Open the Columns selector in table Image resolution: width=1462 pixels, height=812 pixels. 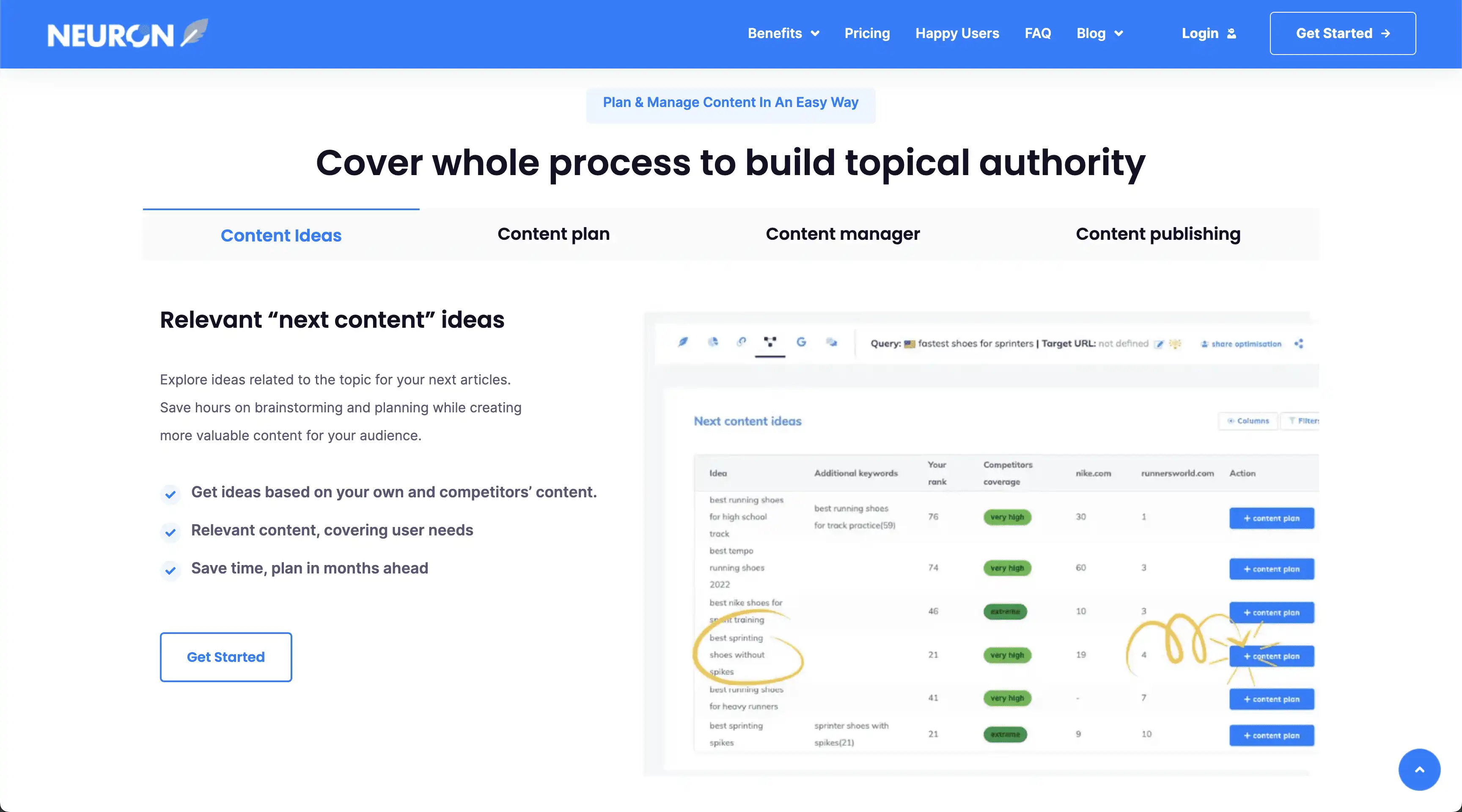[x=1248, y=421]
